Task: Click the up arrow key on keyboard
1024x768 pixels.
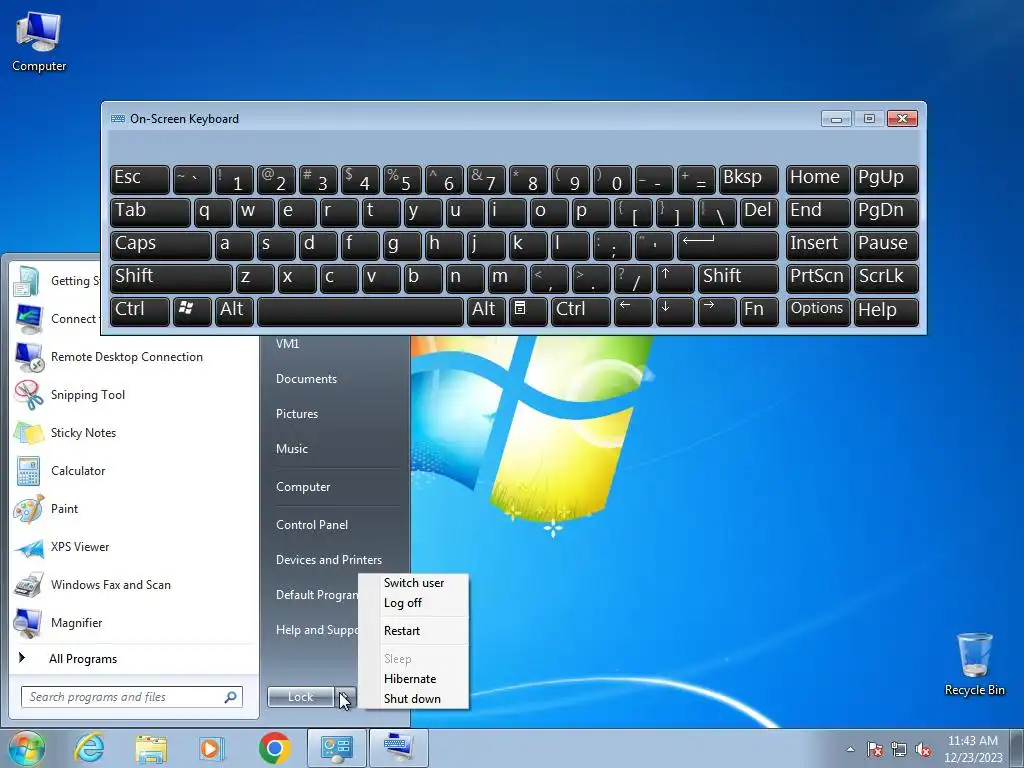Action: point(675,278)
